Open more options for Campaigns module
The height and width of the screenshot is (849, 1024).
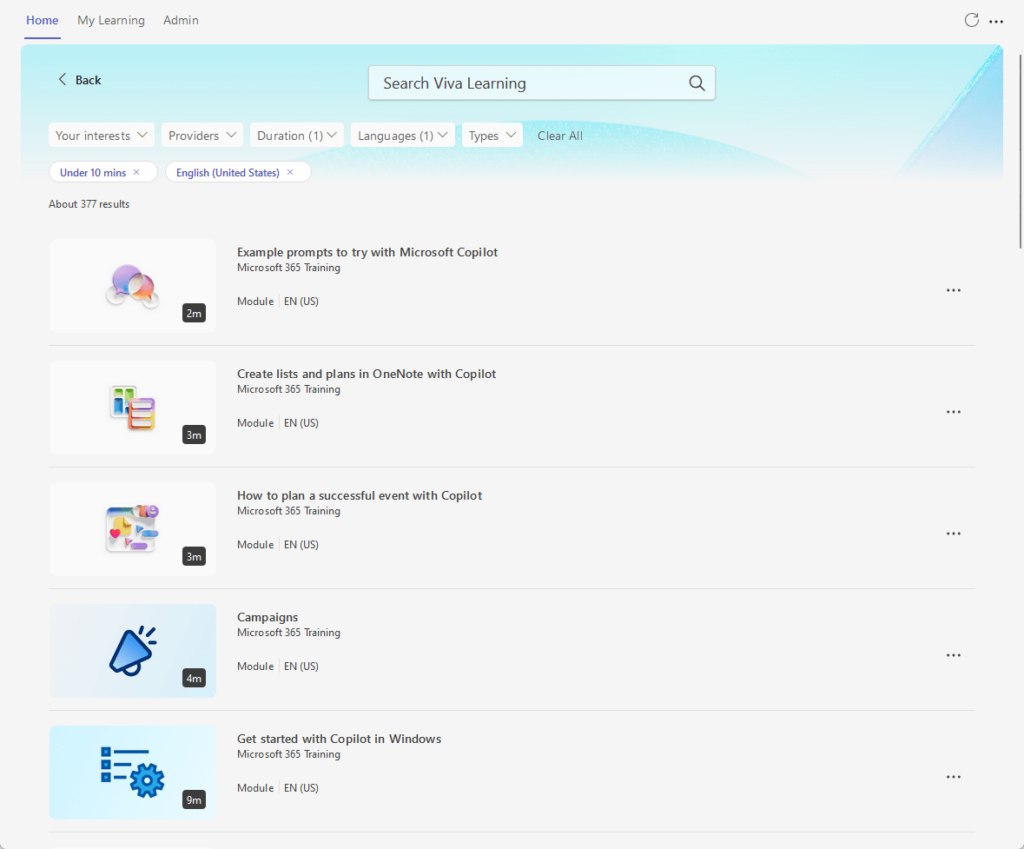953,655
